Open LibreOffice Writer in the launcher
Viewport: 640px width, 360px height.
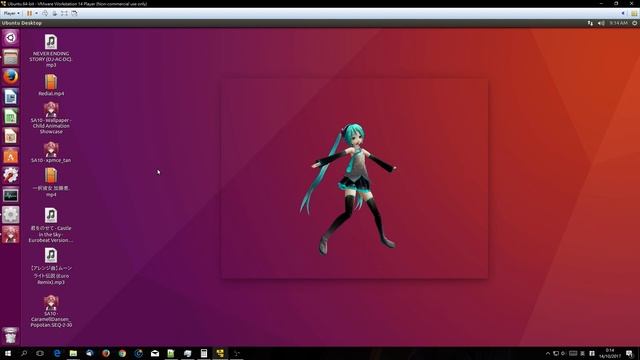tap(11, 97)
